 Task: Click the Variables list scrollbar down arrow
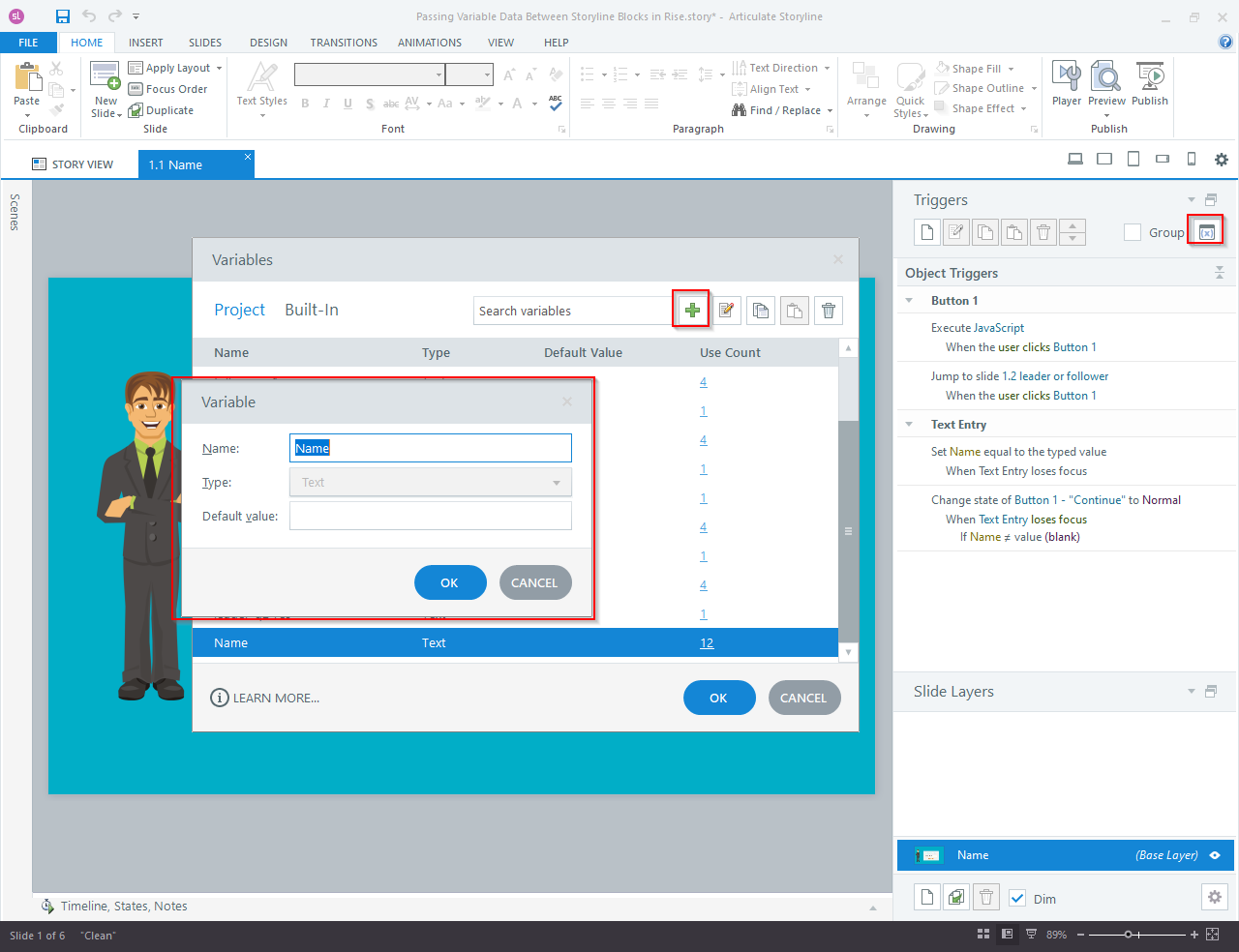(x=848, y=652)
